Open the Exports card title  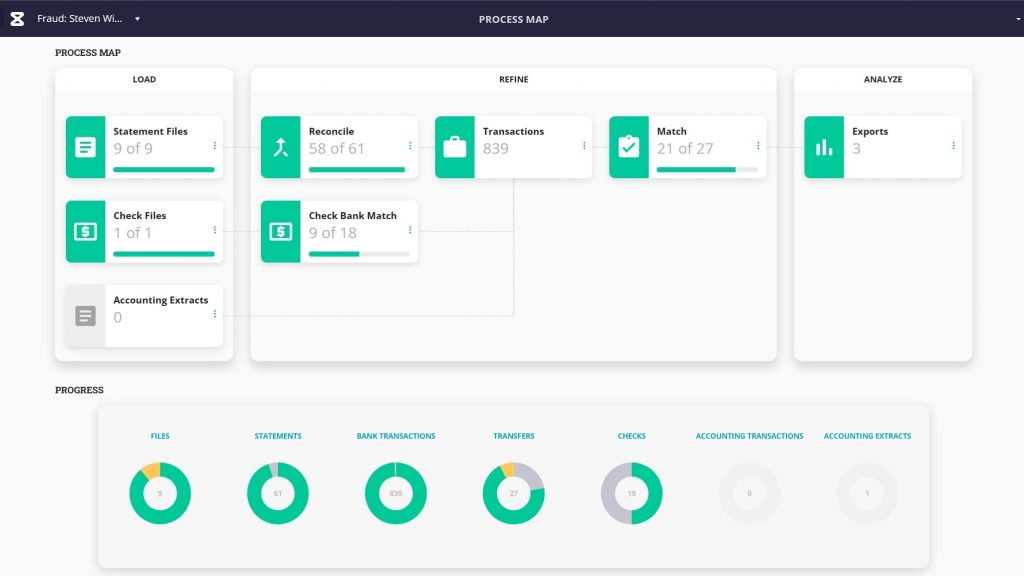tap(870, 131)
